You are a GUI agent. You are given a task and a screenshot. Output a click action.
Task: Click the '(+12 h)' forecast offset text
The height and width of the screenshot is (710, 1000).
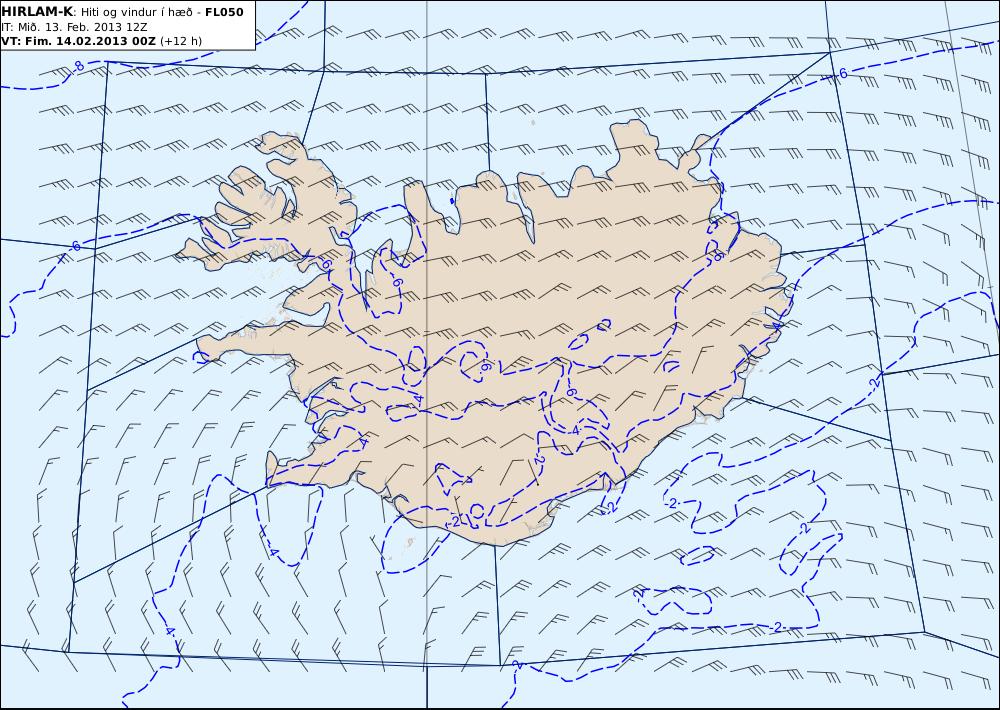pos(180,41)
